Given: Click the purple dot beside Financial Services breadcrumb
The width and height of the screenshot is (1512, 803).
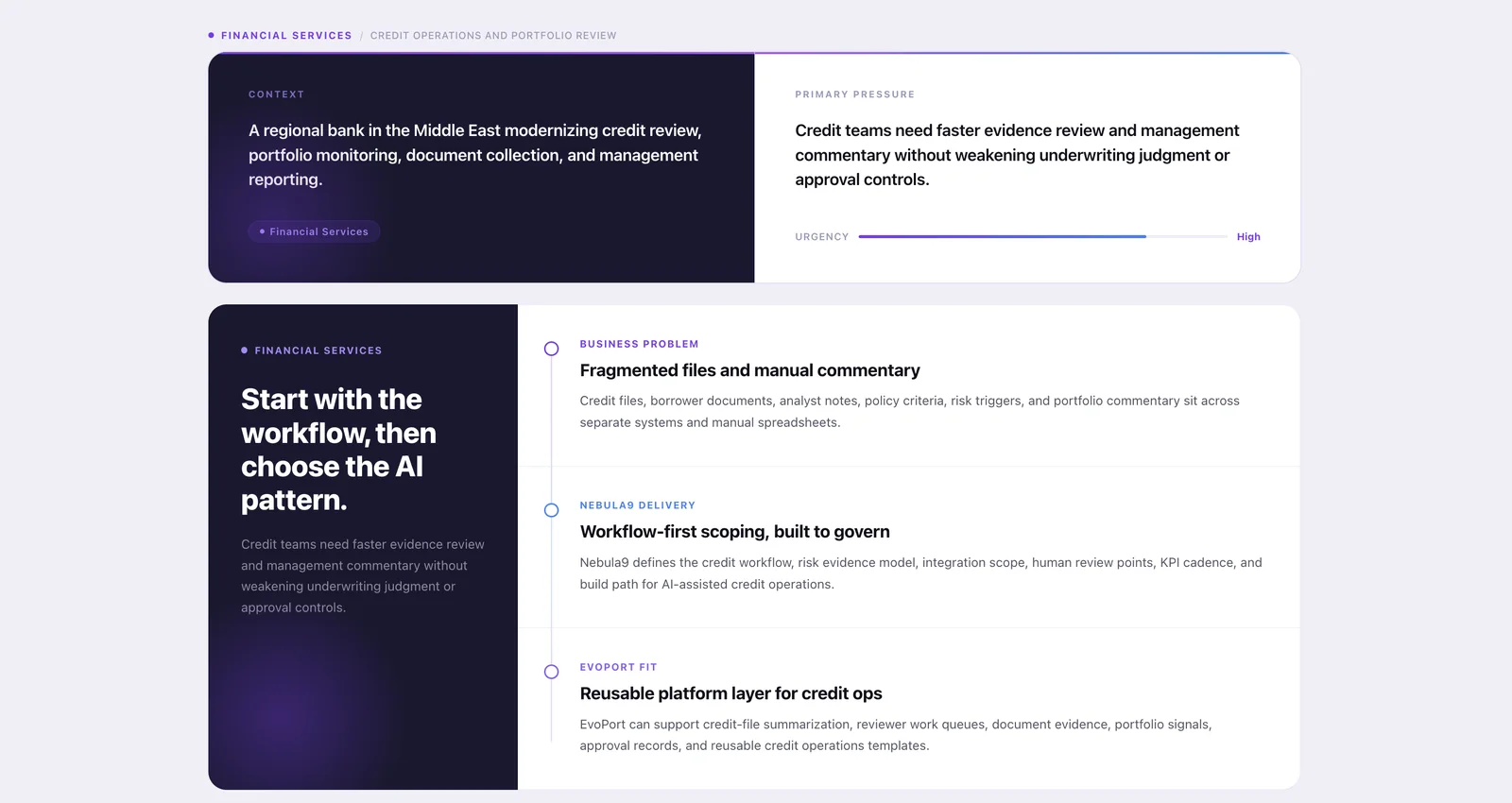Looking at the screenshot, I should [211, 35].
